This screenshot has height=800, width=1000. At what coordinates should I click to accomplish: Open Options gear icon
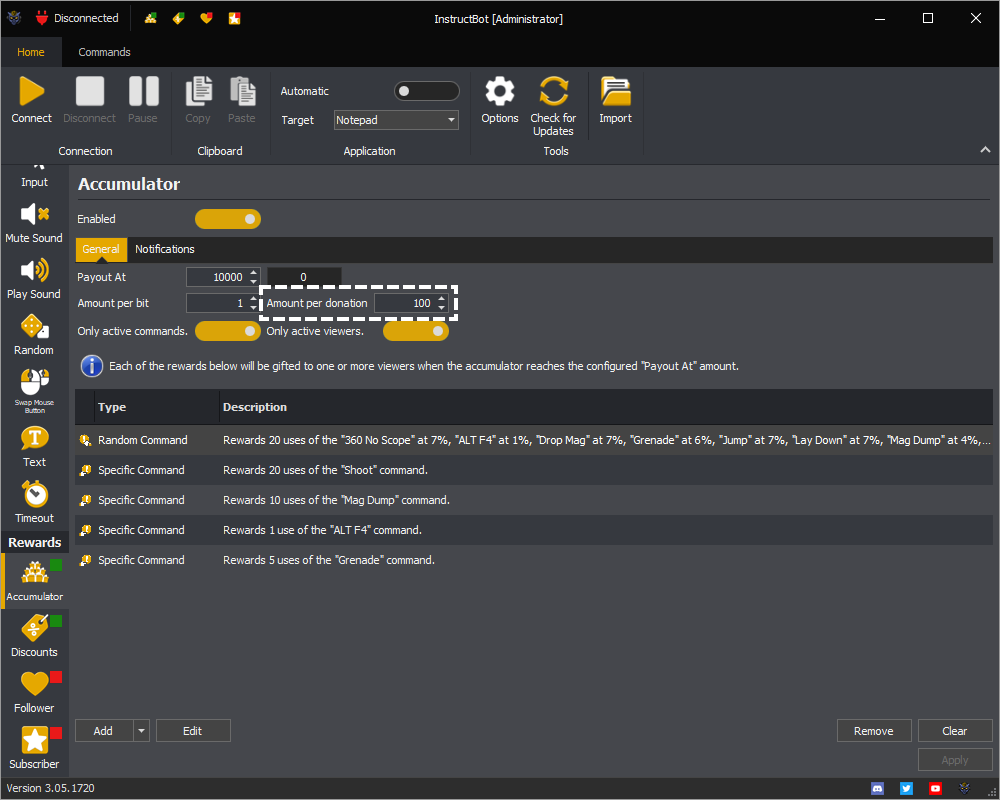coord(499,91)
